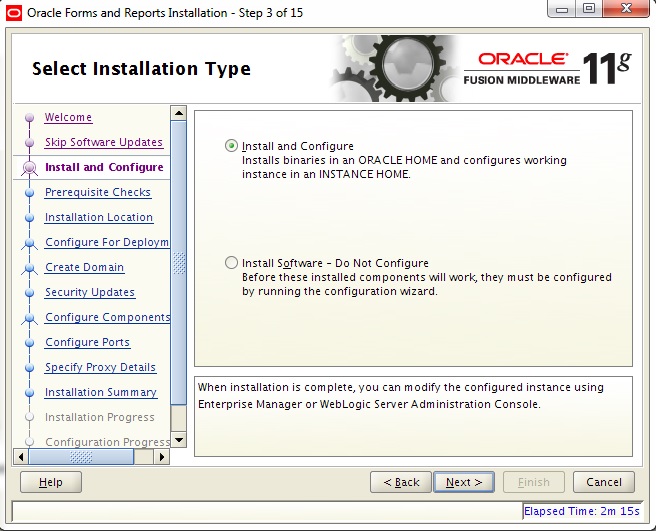The height and width of the screenshot is (531, 656).
Task: Open the Skip Software Updates step
Action: click(103, 143)
